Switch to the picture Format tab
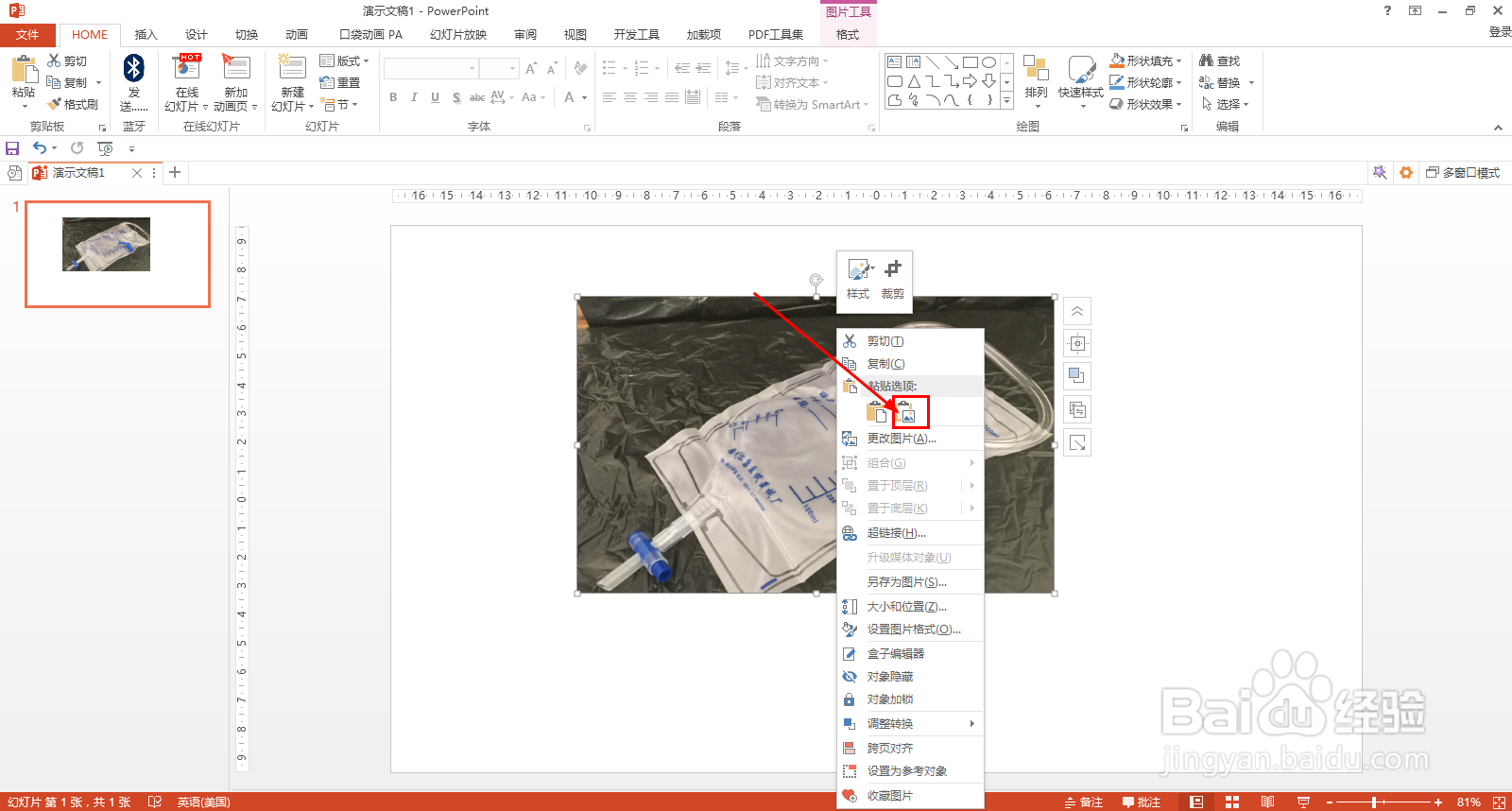The height and width of the screenshot is (811, 1512). 848,35
